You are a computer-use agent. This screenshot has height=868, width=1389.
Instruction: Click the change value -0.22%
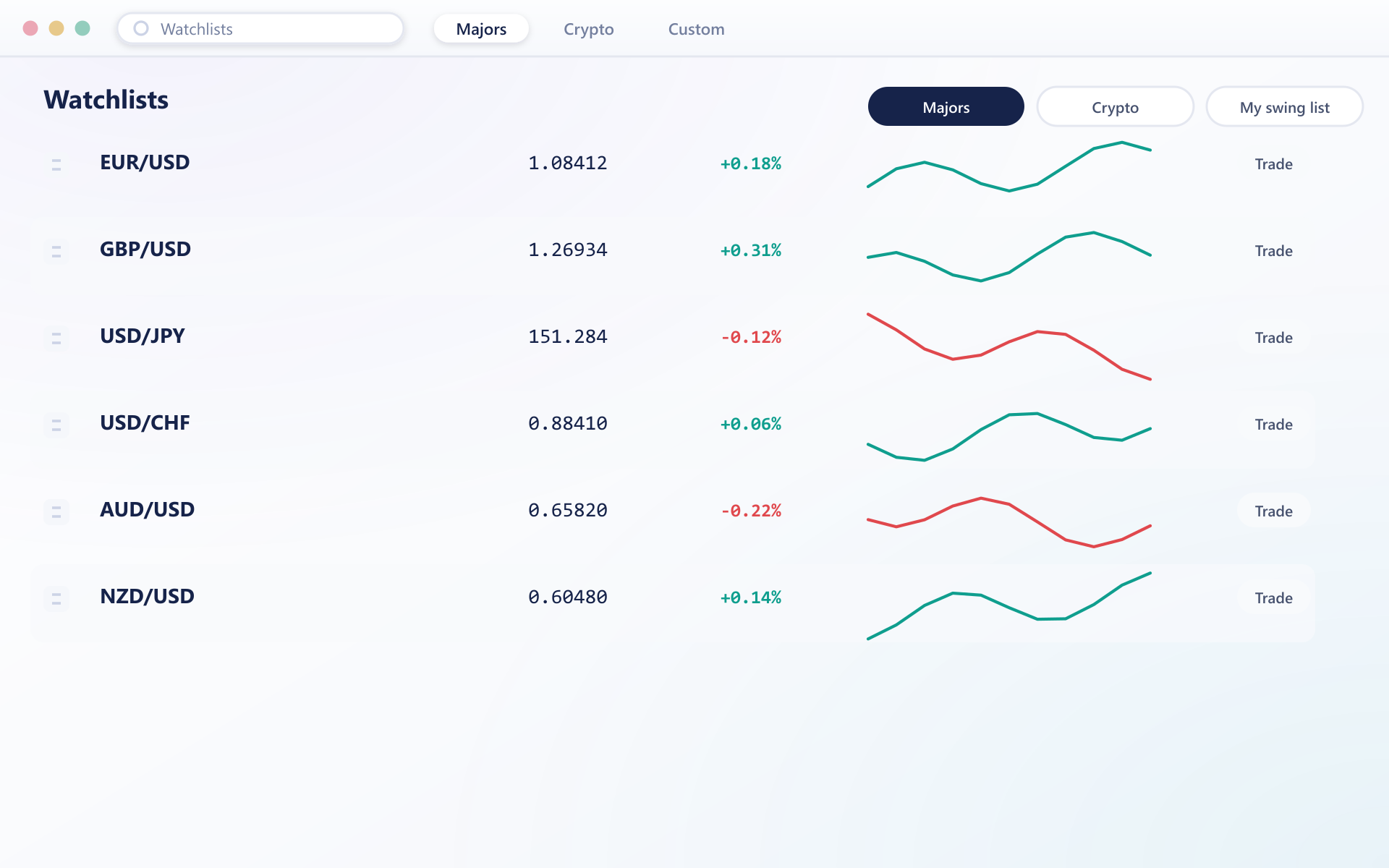coord(751,511)
